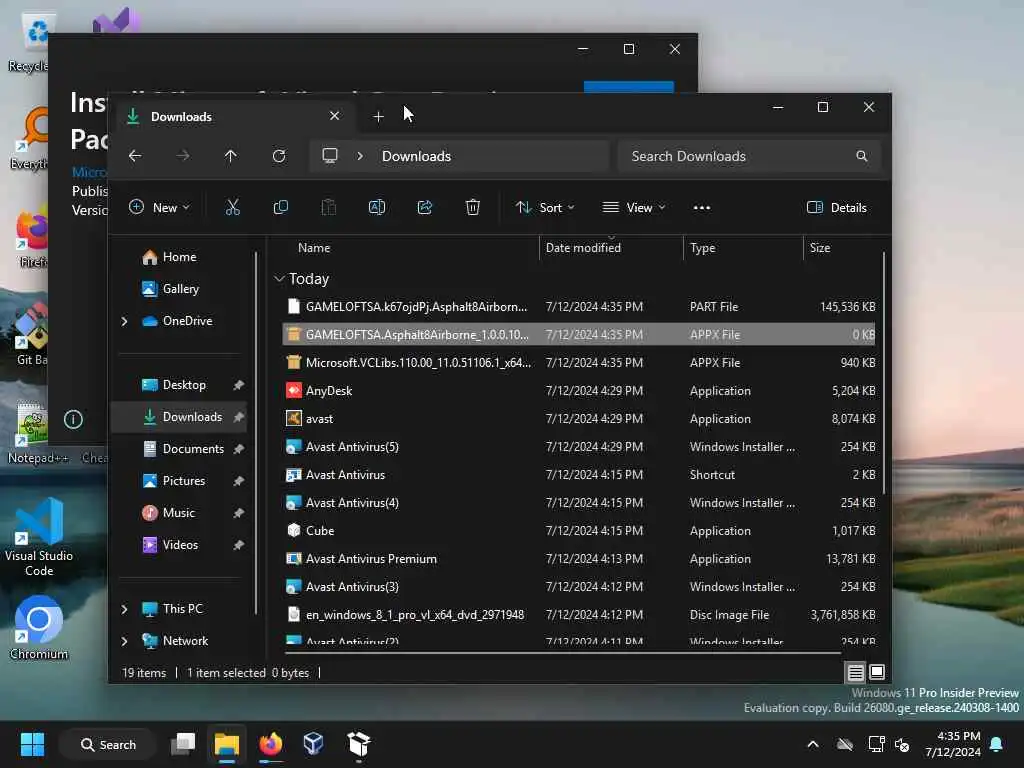Collapse the Today group
This screenshot has width=1024, height=768.
[x=279, y=279]
